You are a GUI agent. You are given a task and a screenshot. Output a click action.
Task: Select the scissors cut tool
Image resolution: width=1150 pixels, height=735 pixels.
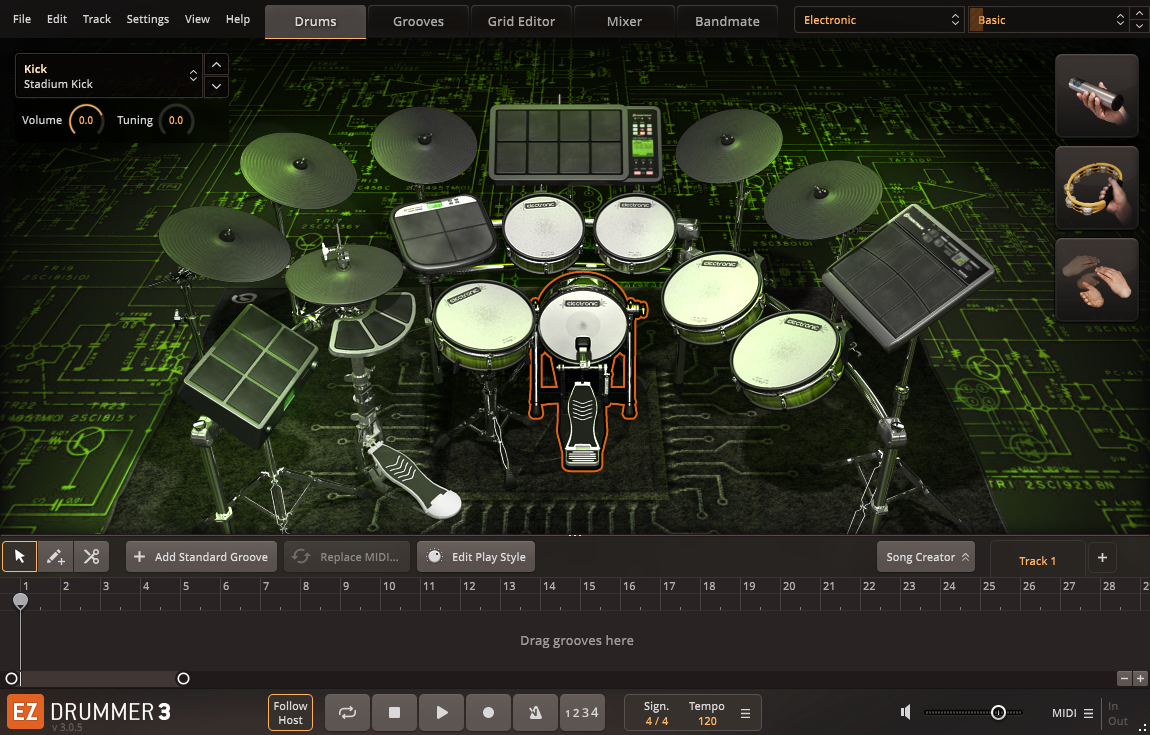point(91,557)
